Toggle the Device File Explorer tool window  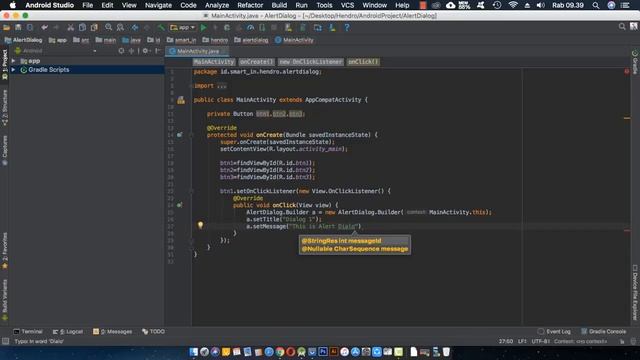click(635, 293)
